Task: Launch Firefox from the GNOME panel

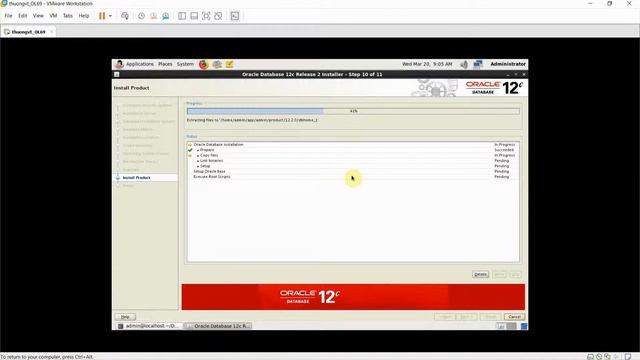Action: pos(203,64)
